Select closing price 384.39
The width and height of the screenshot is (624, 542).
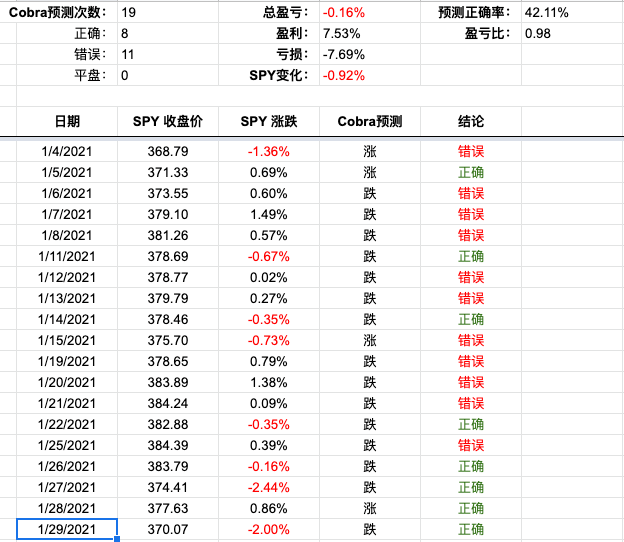168,445
